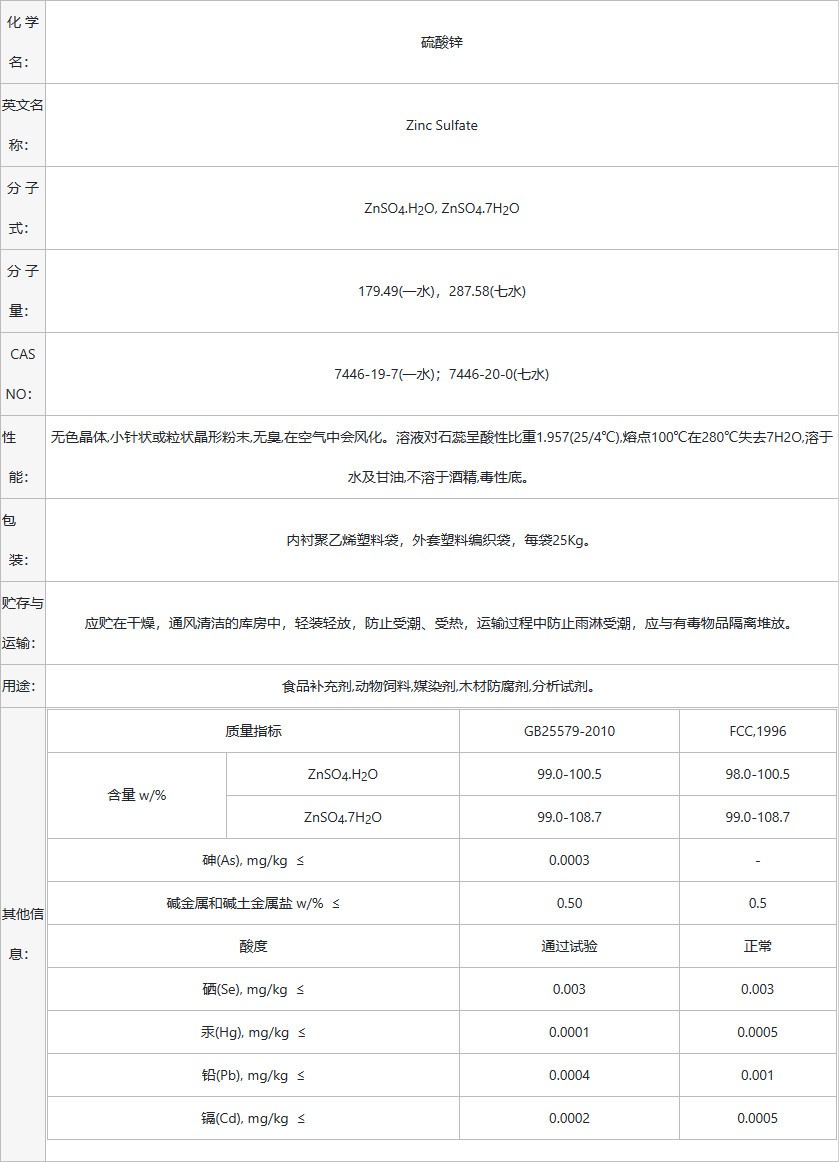Select the molecular weight '179.49(一水), 287.58(七水)'
Screen dimensions: 839x1162
coord(442,291)
